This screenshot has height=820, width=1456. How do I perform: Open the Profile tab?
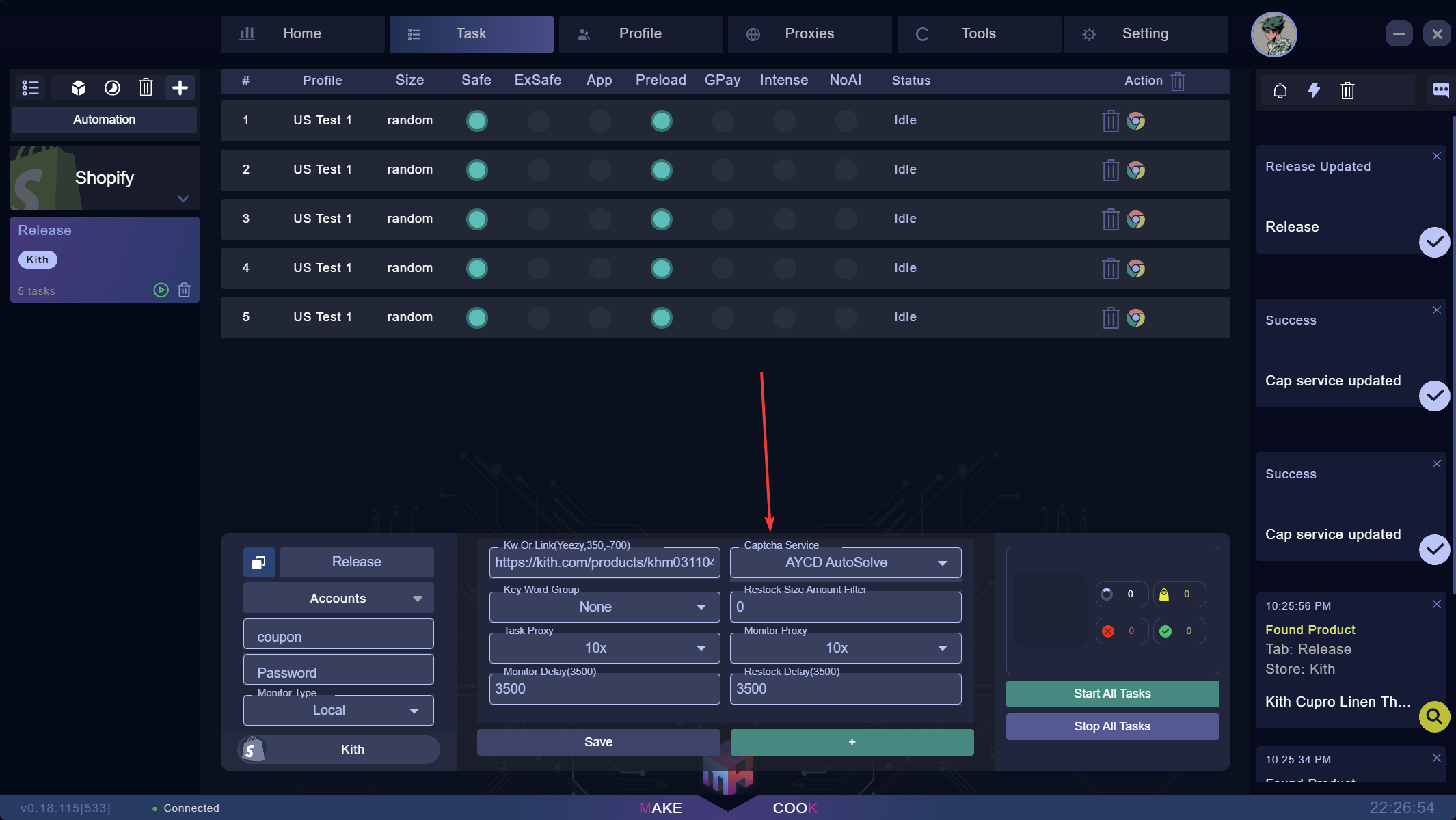point(641,34)
